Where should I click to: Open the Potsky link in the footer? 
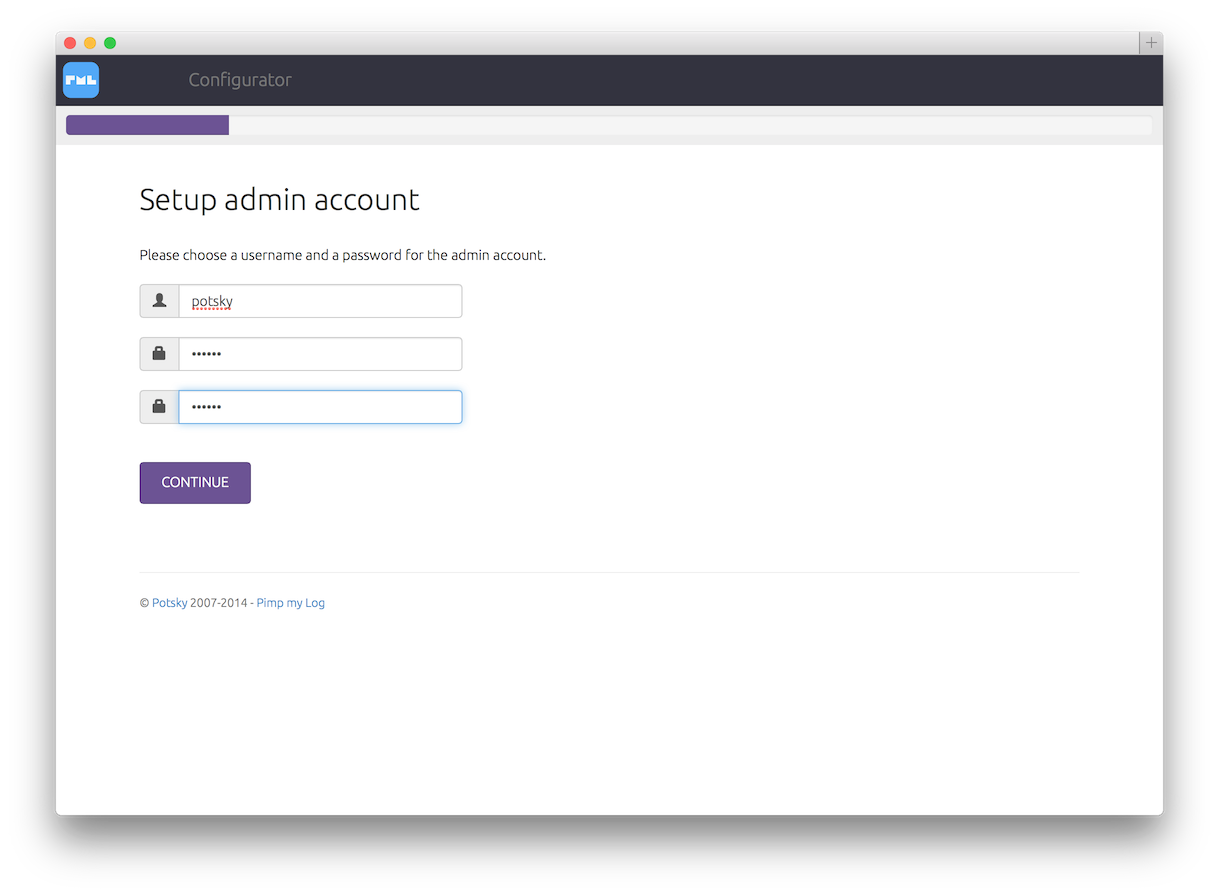click(x=169, y=603)
